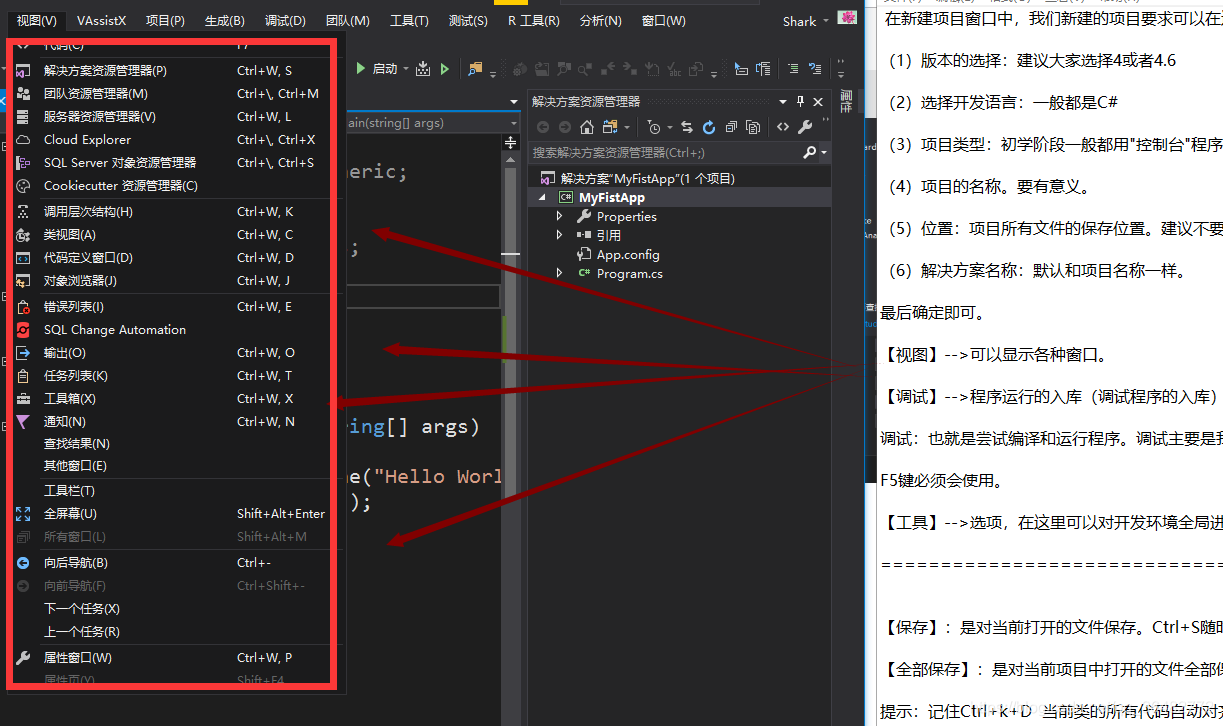Choose Cookiecutter 资源管理器(C) entry
The width and height of the screenshot is (1223, 726).
[177, 186]
